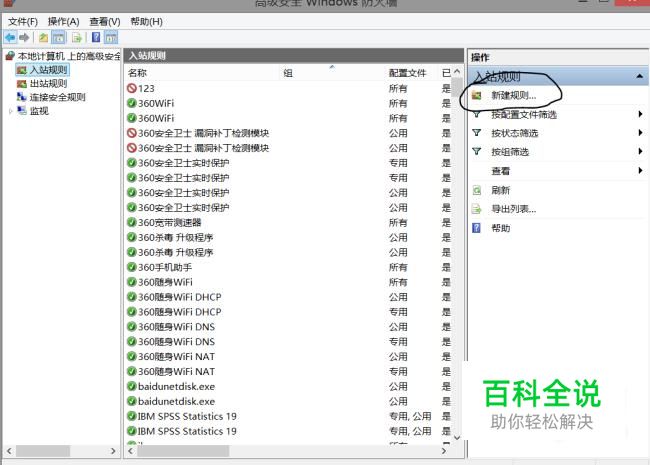Click scroll-down arrow of rules list
Viewport: 650px width, 465px height.
(457, 438)
